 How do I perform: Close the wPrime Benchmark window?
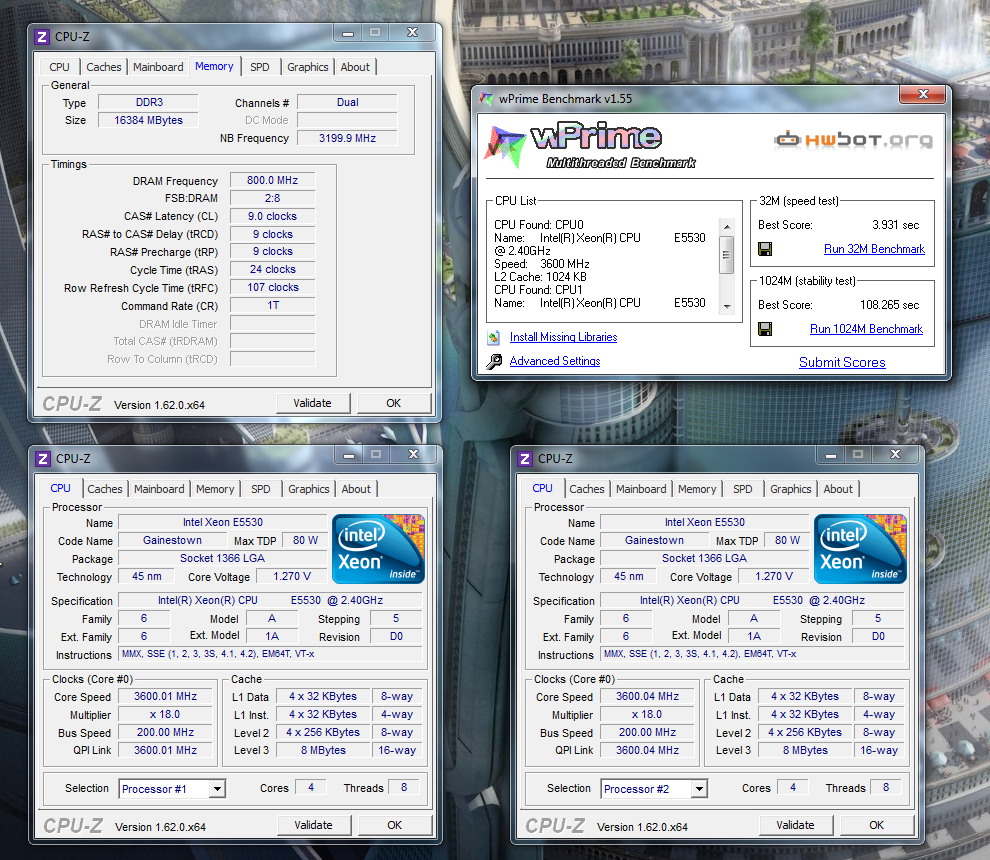924,94
